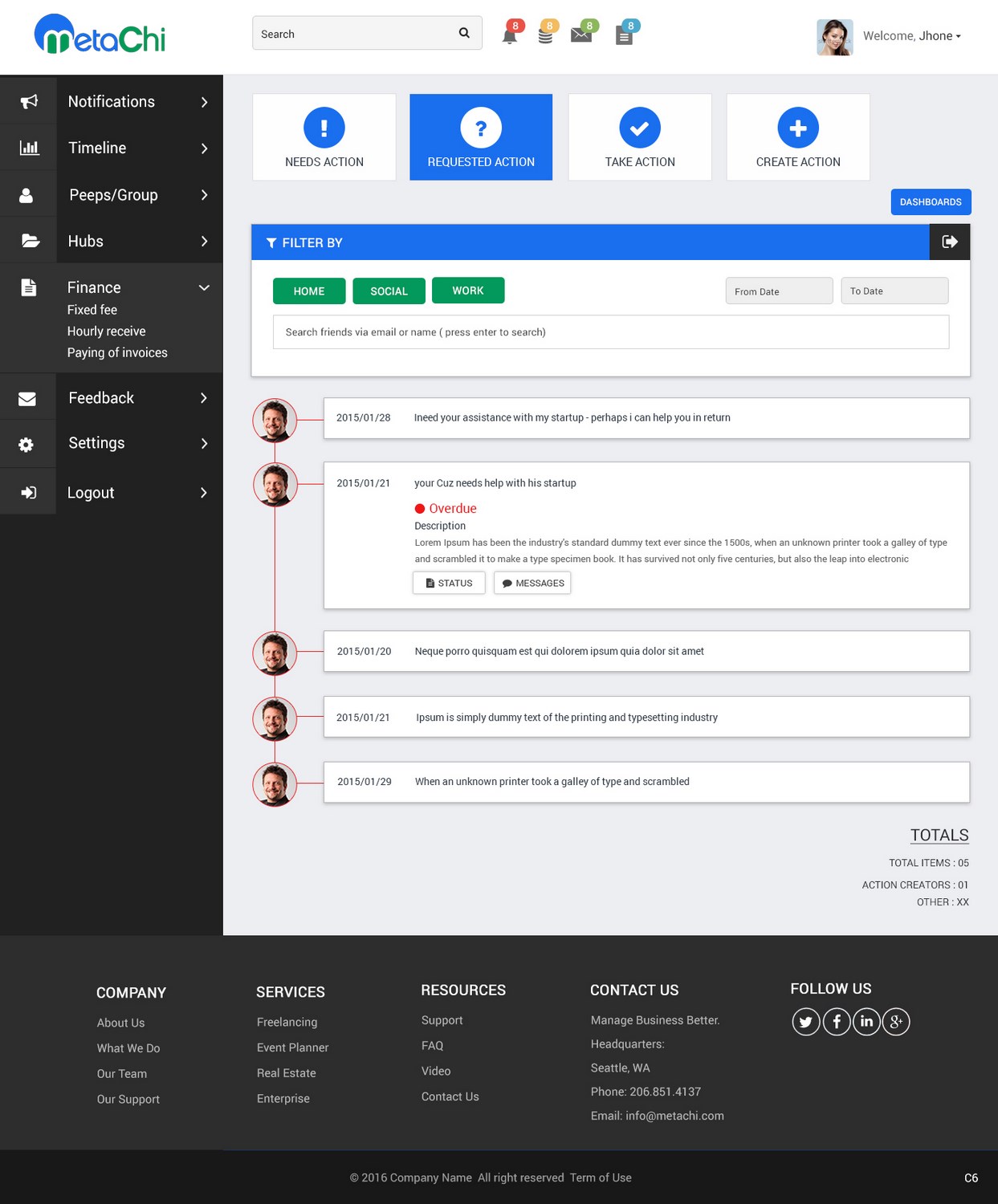Filter by the Home category button
The image size is (998, 1204).
pos(309,291)
